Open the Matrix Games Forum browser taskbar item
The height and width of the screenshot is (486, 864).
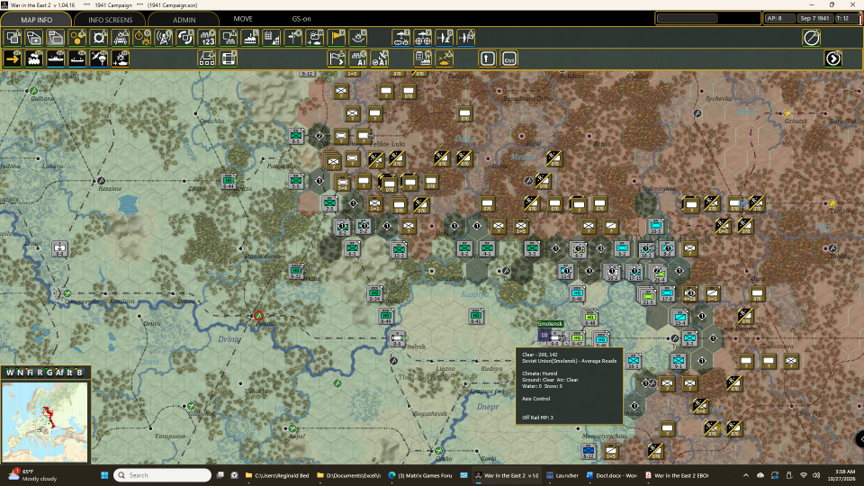coord(422,475)
